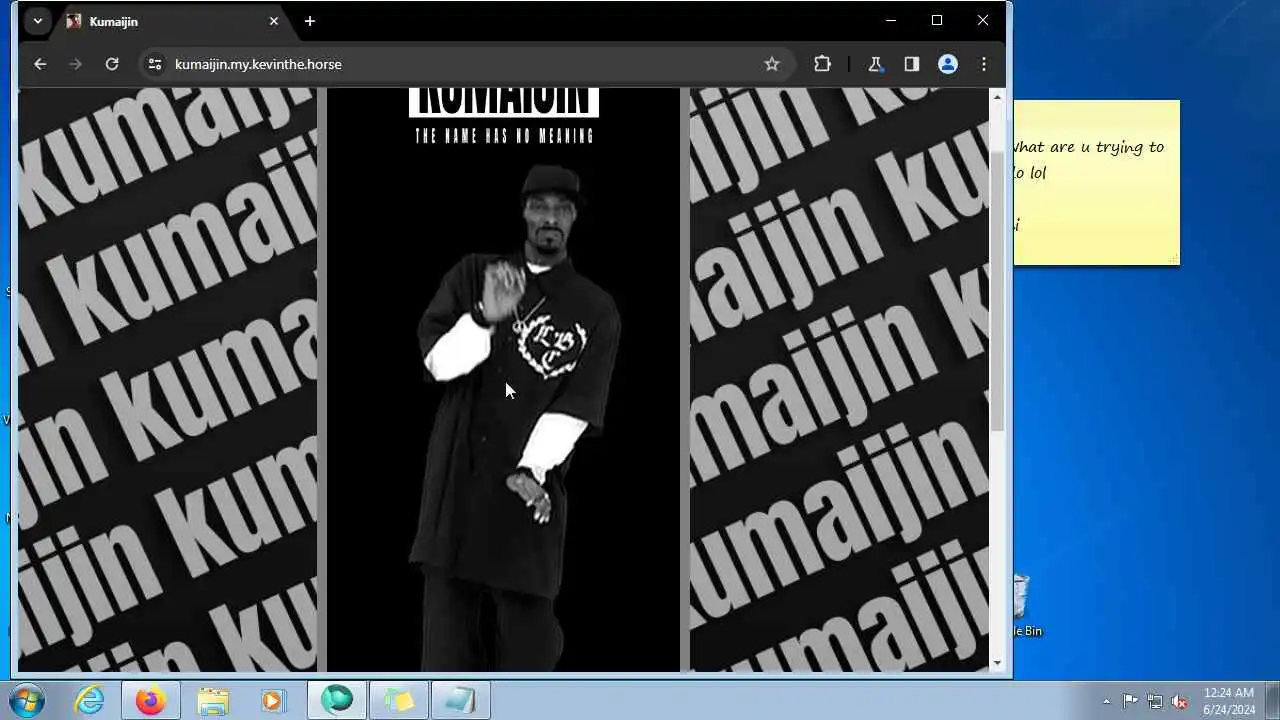Toggle the browser side panel
Viewport: 1280px width, 720px height.
[x=911, y=64]
